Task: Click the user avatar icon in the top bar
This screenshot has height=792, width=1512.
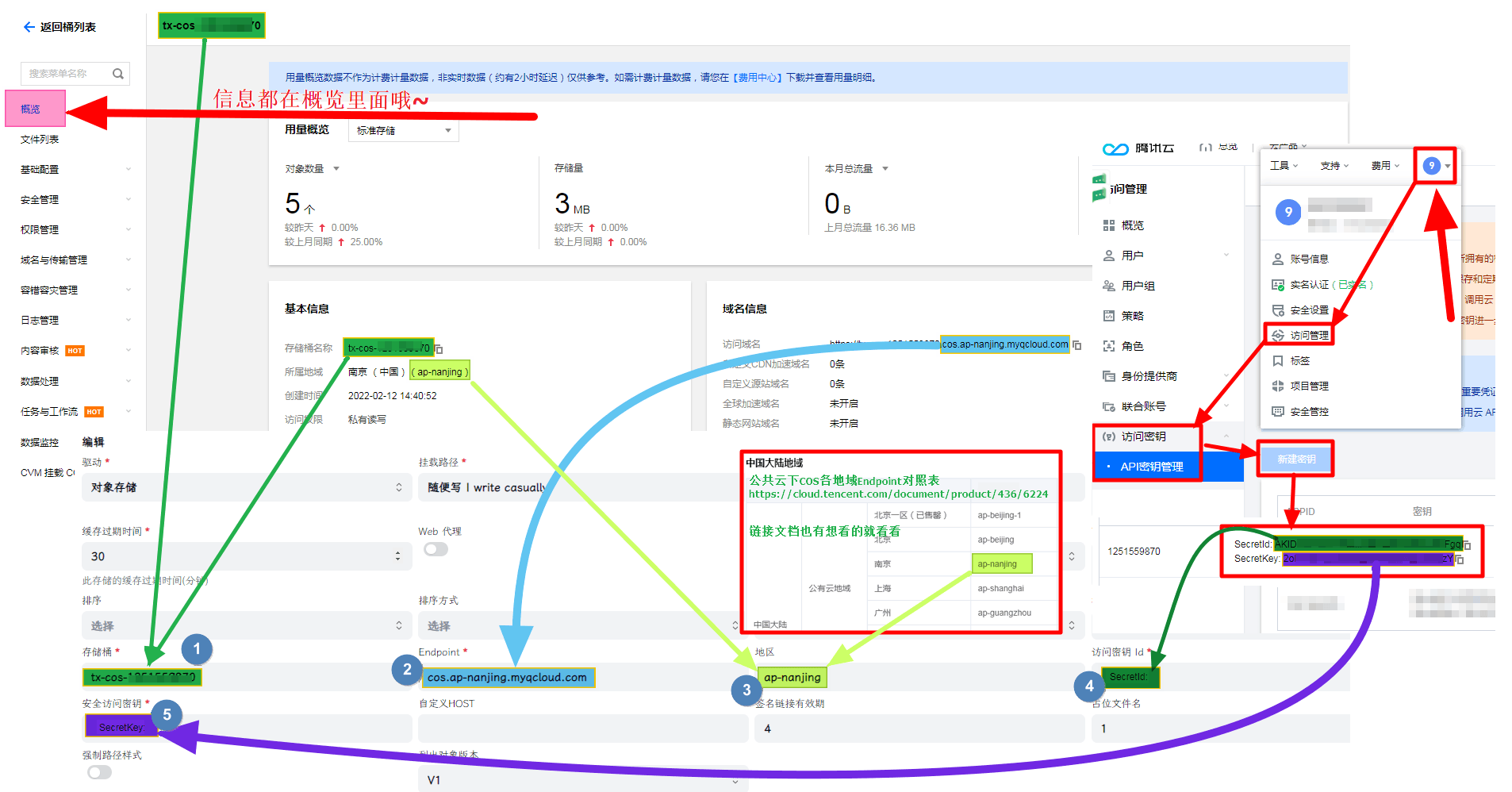Action: (x=1431, y=166)
